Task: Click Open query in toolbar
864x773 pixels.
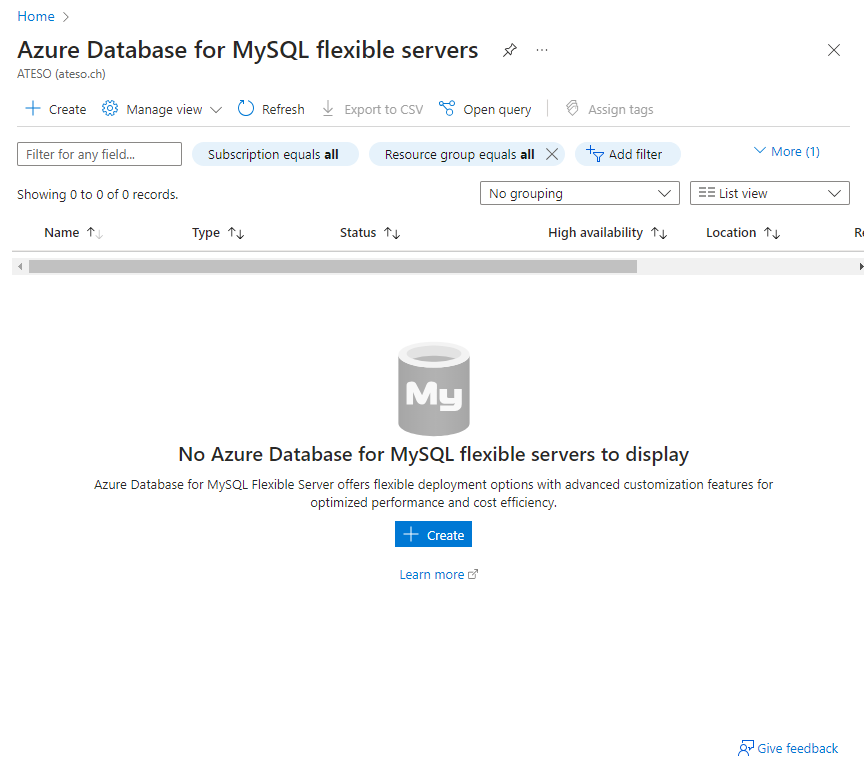Action: pyautogui.click(x=485, y=109)
